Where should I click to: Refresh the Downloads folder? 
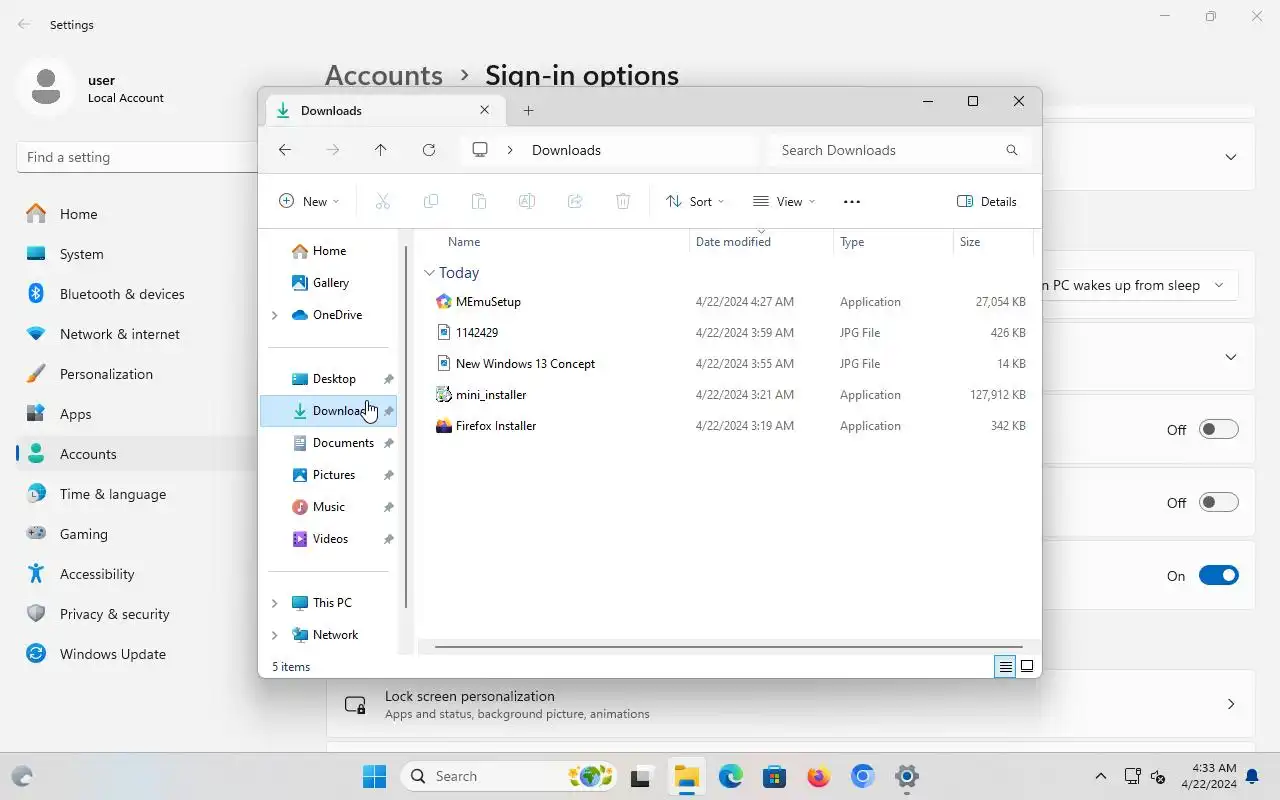pyautogui.click(x=429, y=150)
